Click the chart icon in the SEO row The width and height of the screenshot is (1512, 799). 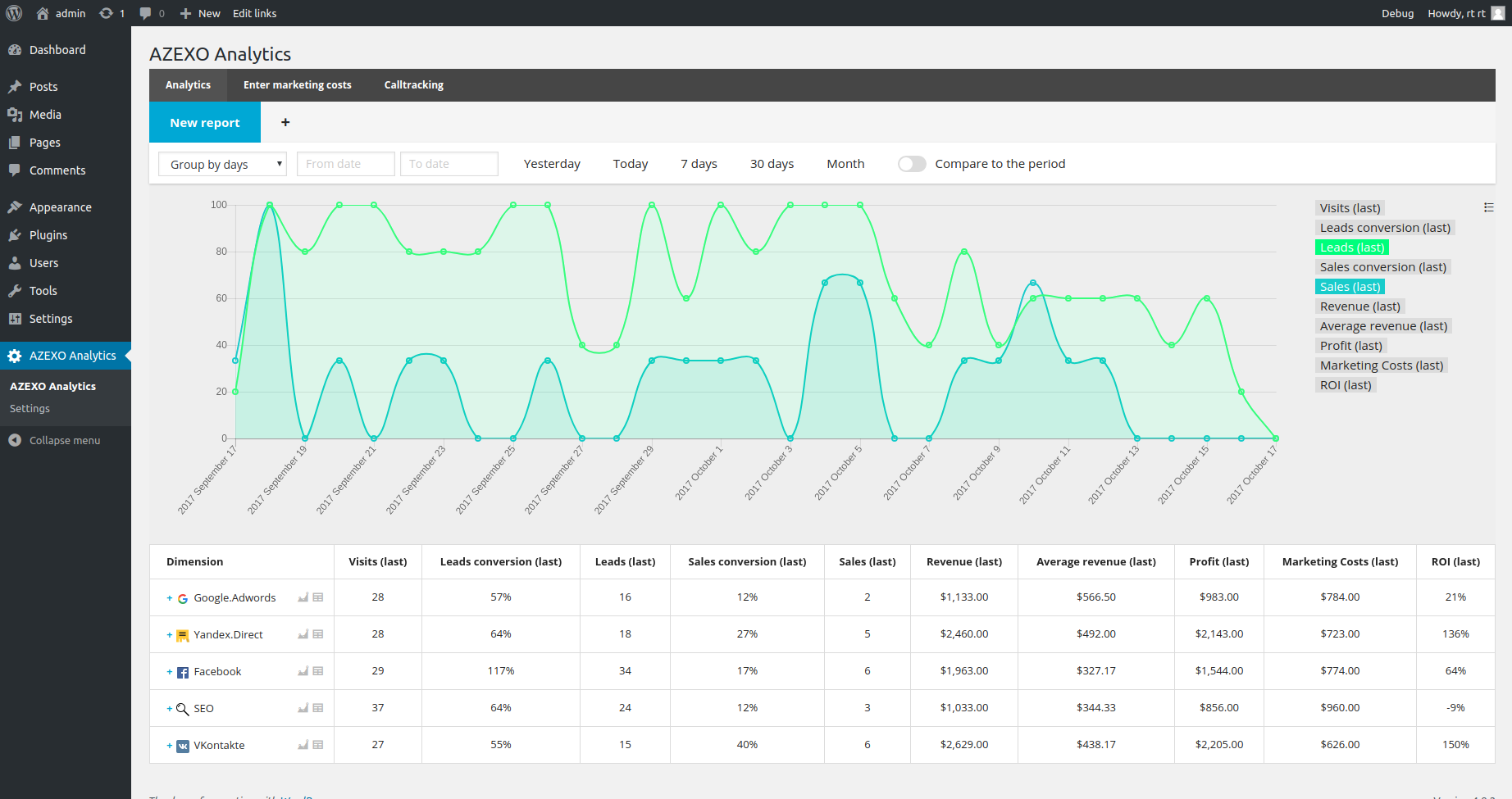pyautogui.click(x=303, y=708)
